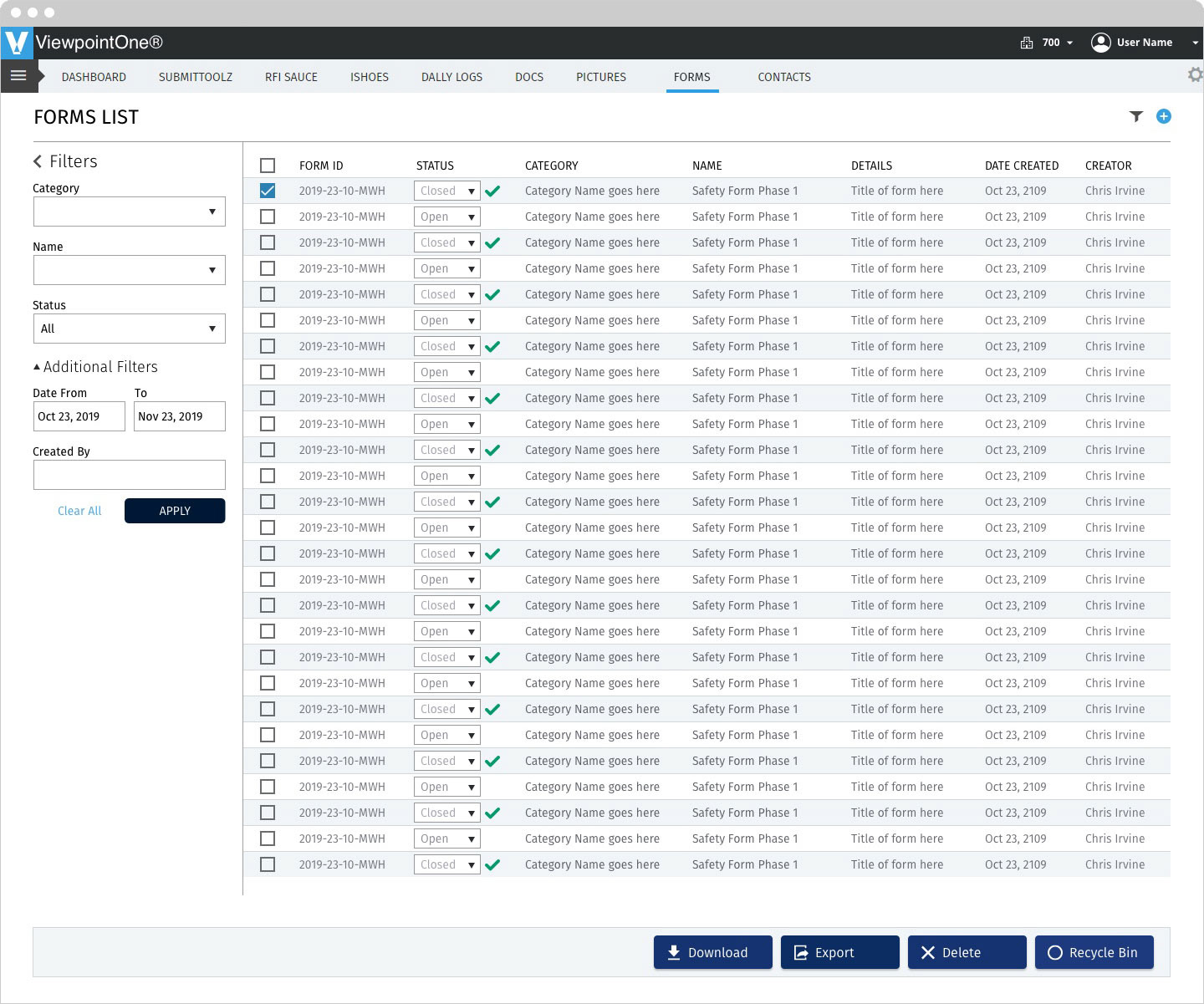Click the company building icon beside 700
The image size is (1204, 1004).
(x=1027, y=43)
